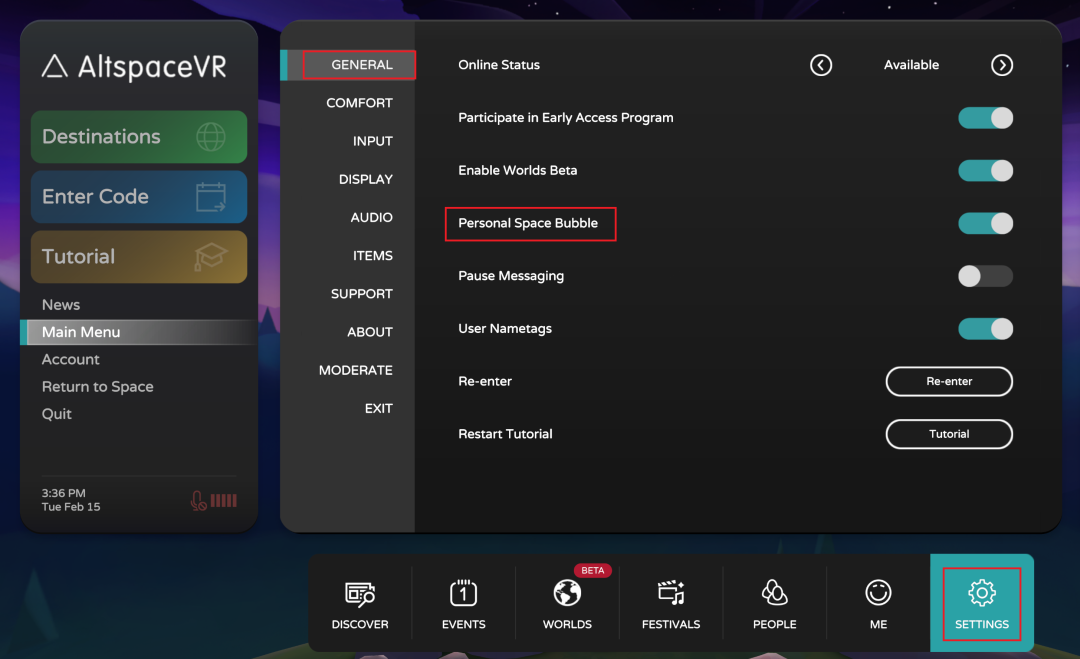
Task: Click the Tutorial button beside Restart Tutorial
Action: point(948,434)
